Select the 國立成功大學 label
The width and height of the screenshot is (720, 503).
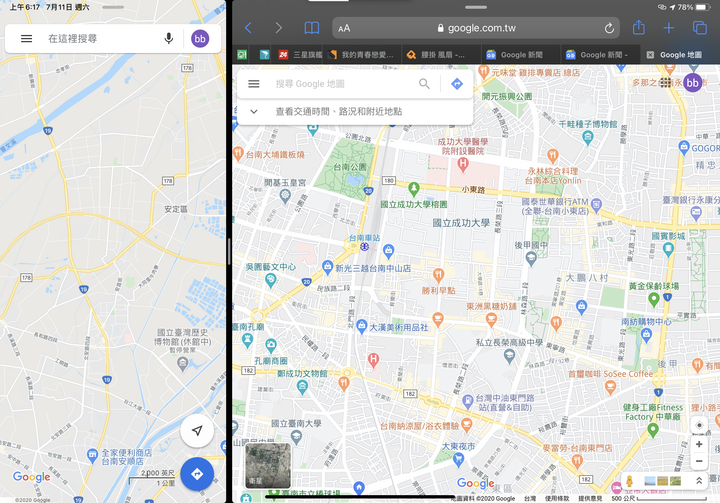point(461,223)
